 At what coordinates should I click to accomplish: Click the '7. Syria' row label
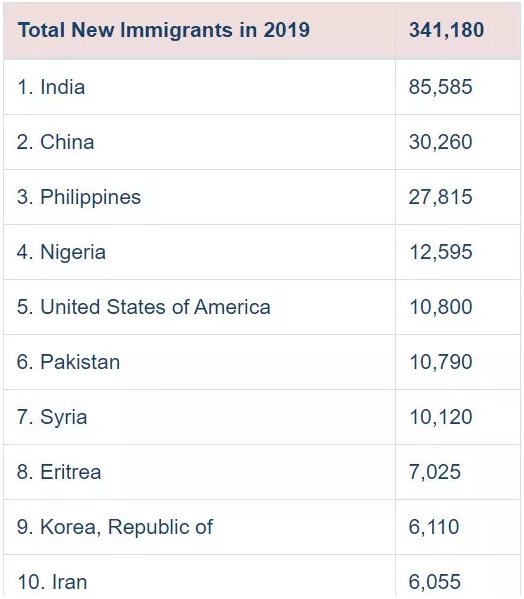pos(52,418)
